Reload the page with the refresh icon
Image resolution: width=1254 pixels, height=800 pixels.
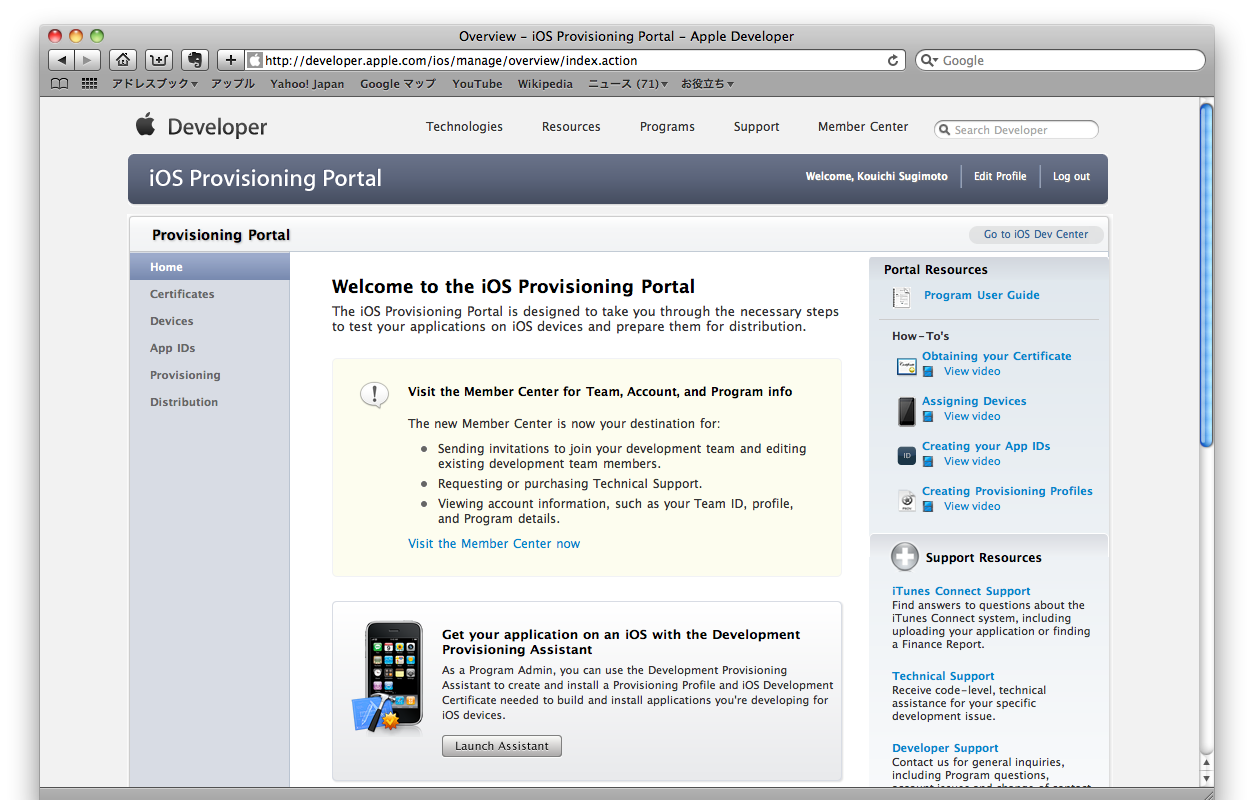[893, 60]
